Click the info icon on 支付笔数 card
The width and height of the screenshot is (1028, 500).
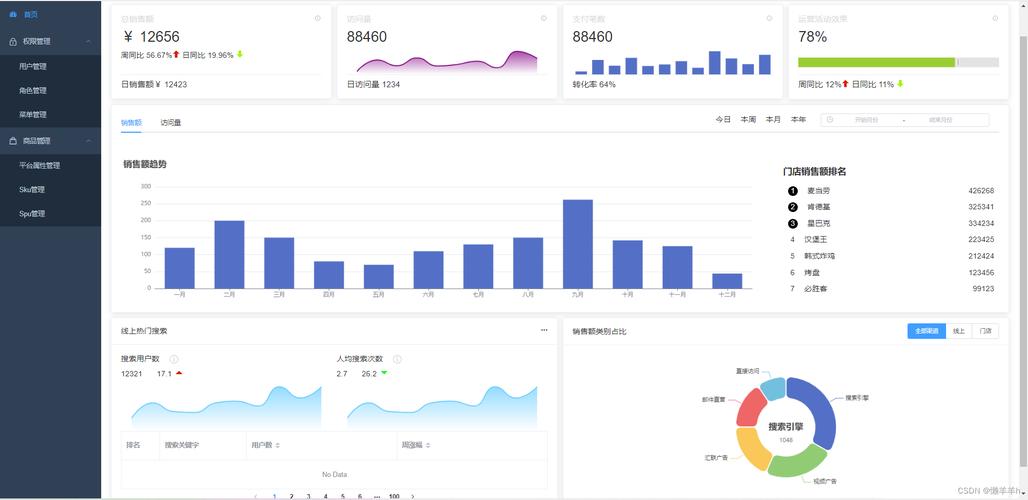point(769,18)
